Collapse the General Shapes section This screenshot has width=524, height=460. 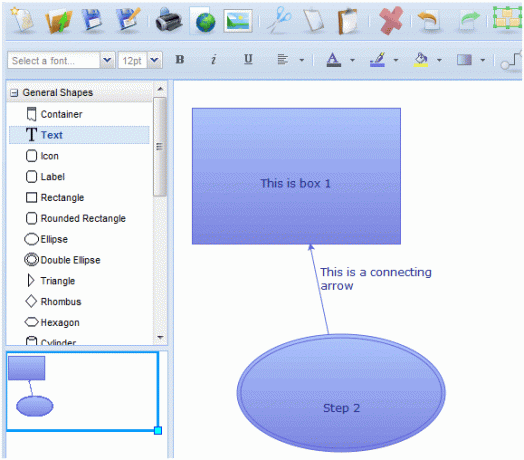[14, 93]
